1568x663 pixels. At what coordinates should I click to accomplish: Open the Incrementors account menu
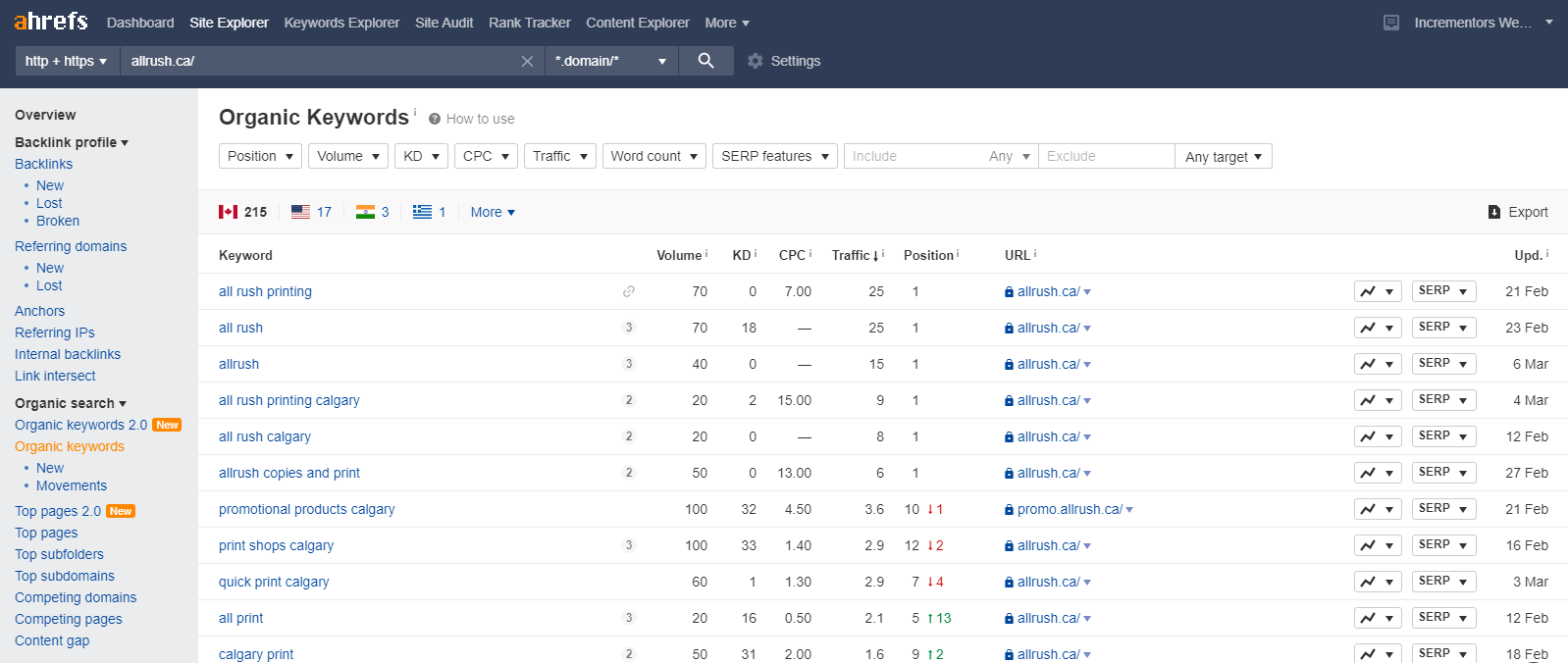coord(1484,23)
